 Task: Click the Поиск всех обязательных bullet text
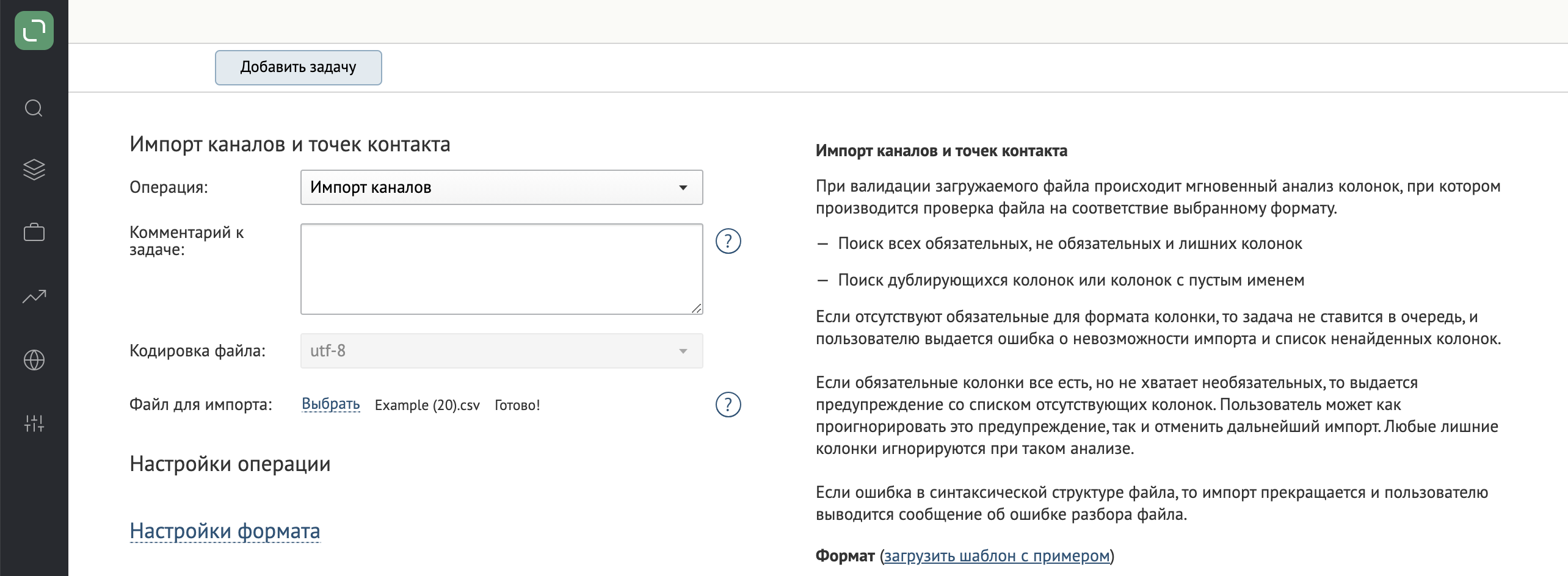click(x=1070, y=243)
